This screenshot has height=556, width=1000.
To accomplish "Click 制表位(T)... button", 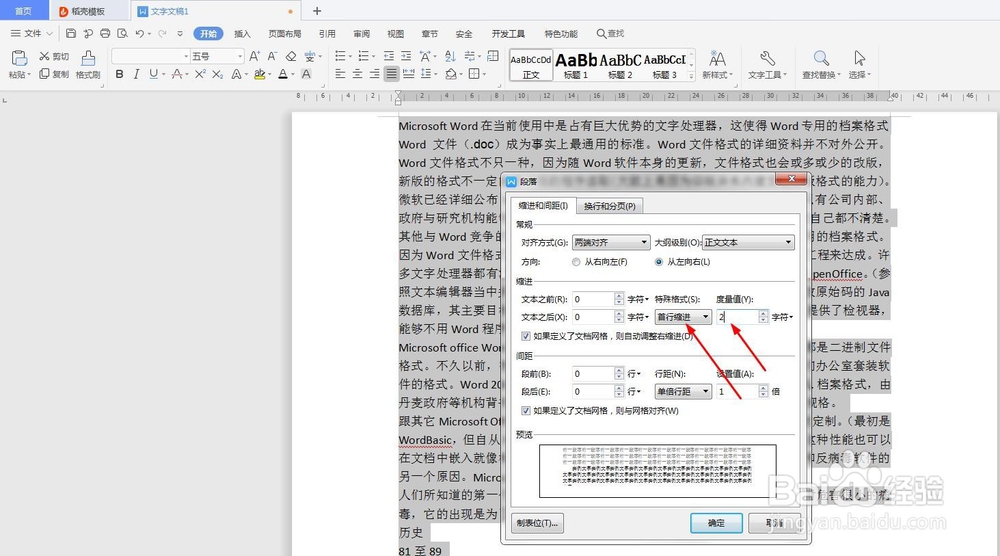I will click(x=538, y=523).
